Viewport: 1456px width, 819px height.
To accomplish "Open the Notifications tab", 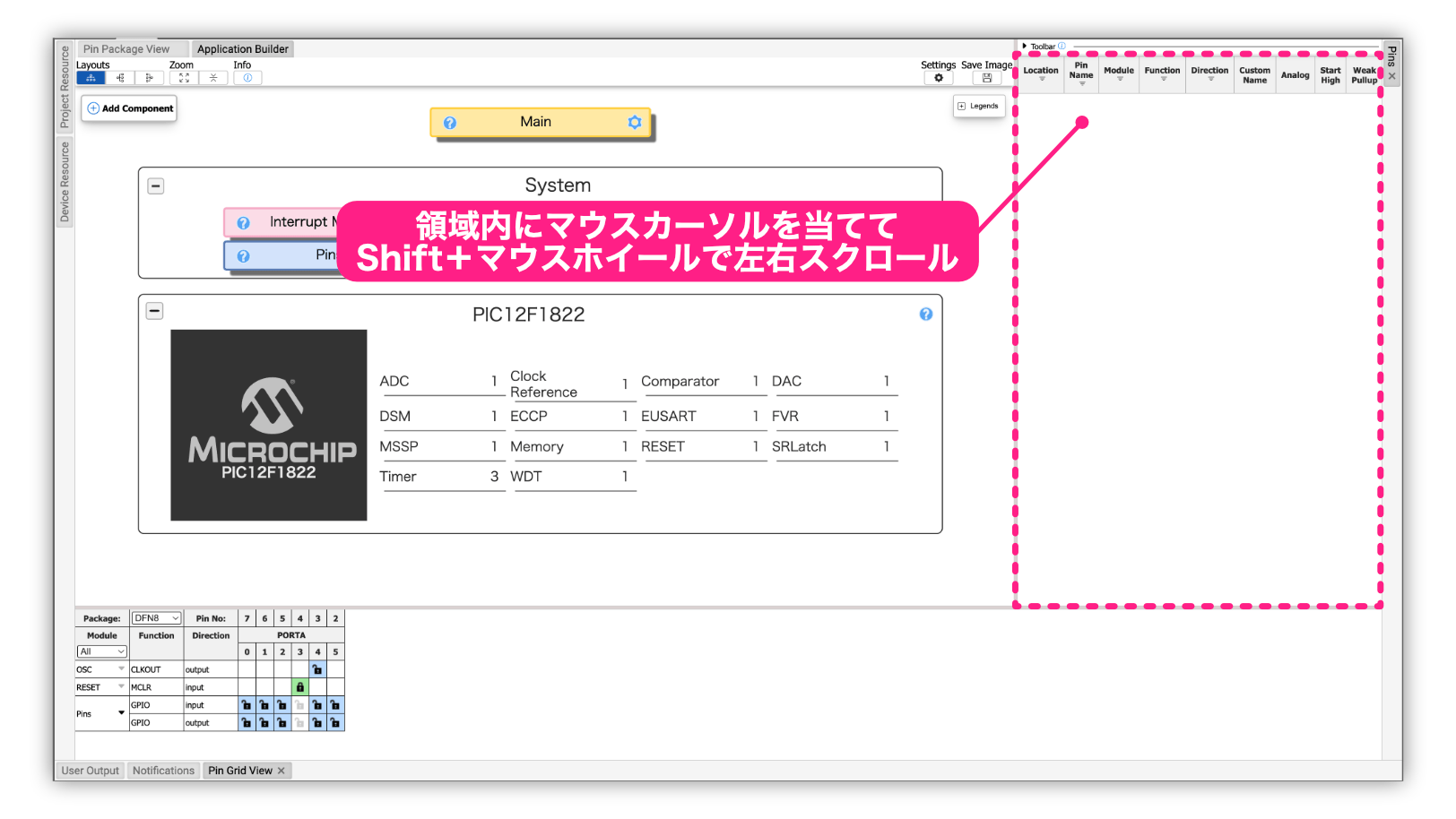I will [163, 770].
